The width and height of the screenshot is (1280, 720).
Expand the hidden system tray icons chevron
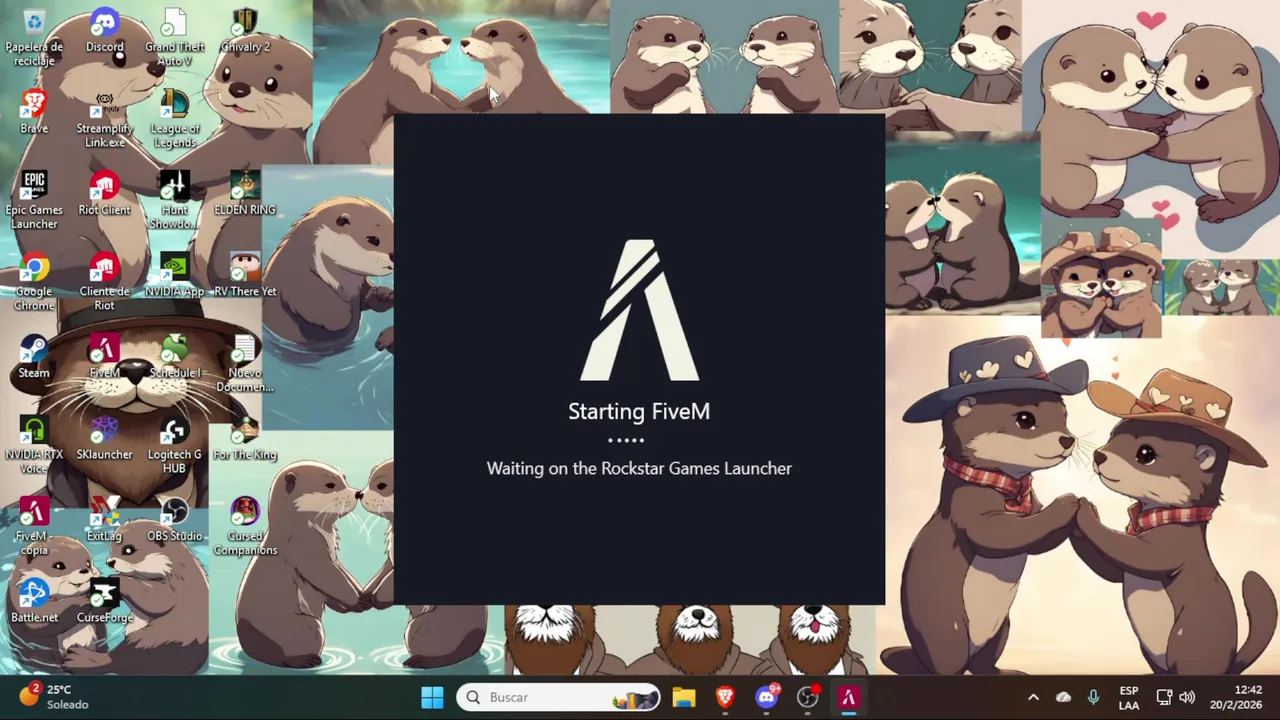(1033, 697)
